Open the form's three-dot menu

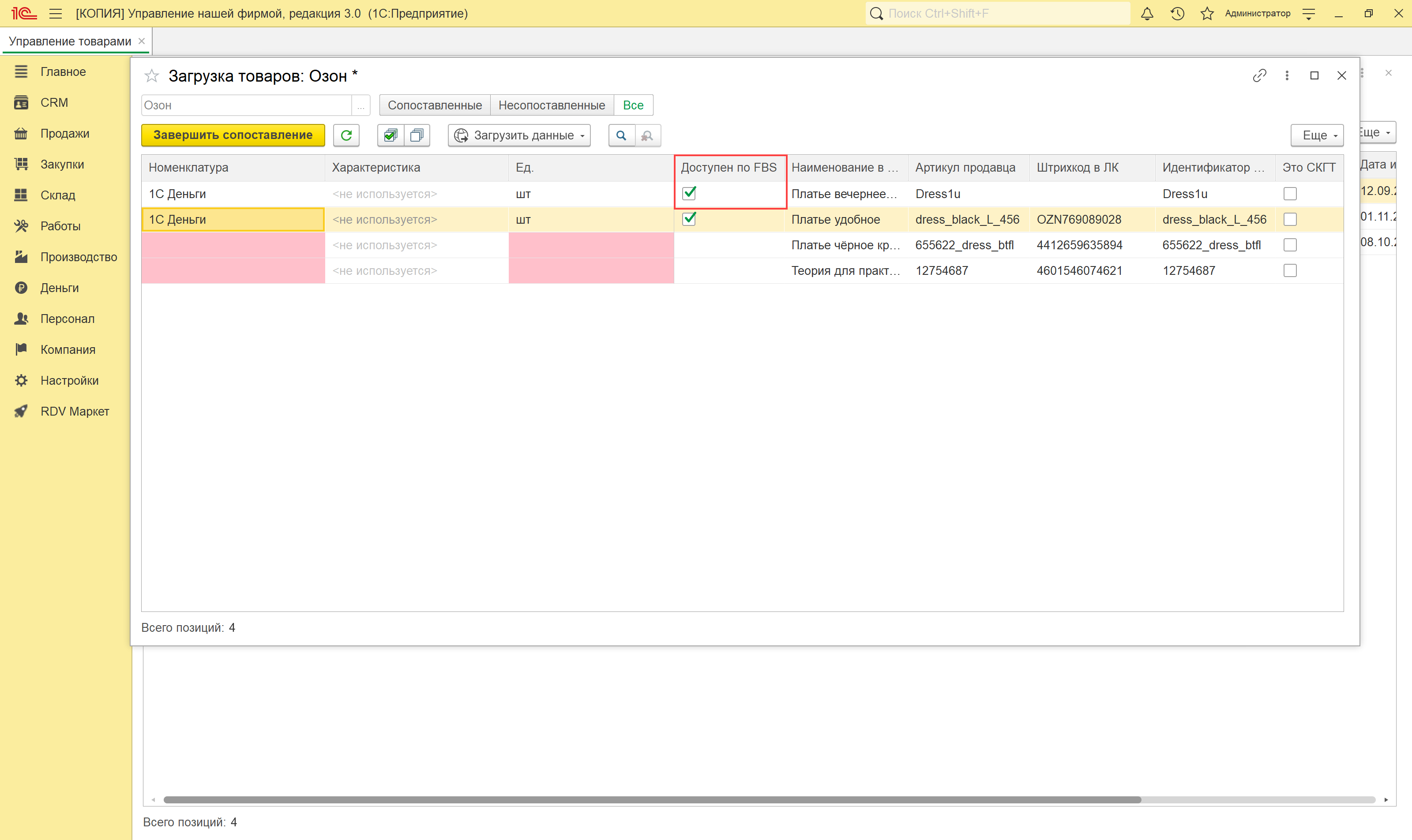tap(1287, 75)
